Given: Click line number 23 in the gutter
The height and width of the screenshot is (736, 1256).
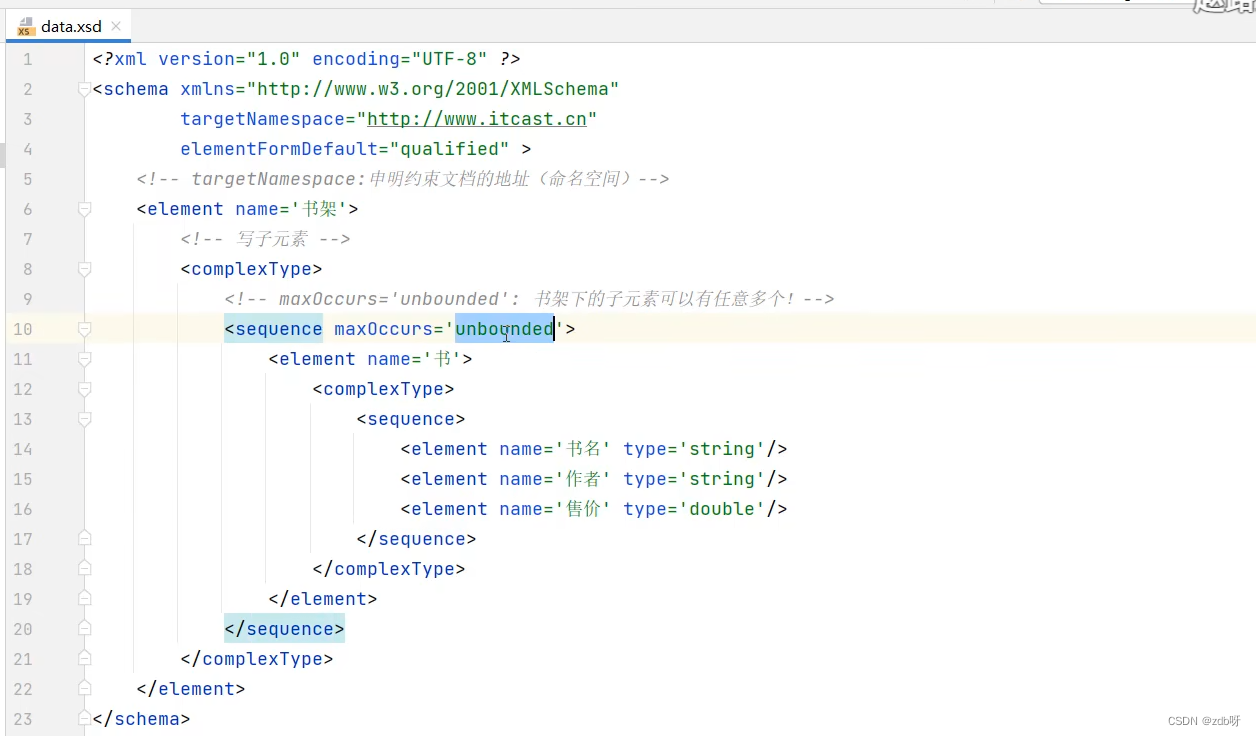Looking at the screenshot, I should coord(23,719).
